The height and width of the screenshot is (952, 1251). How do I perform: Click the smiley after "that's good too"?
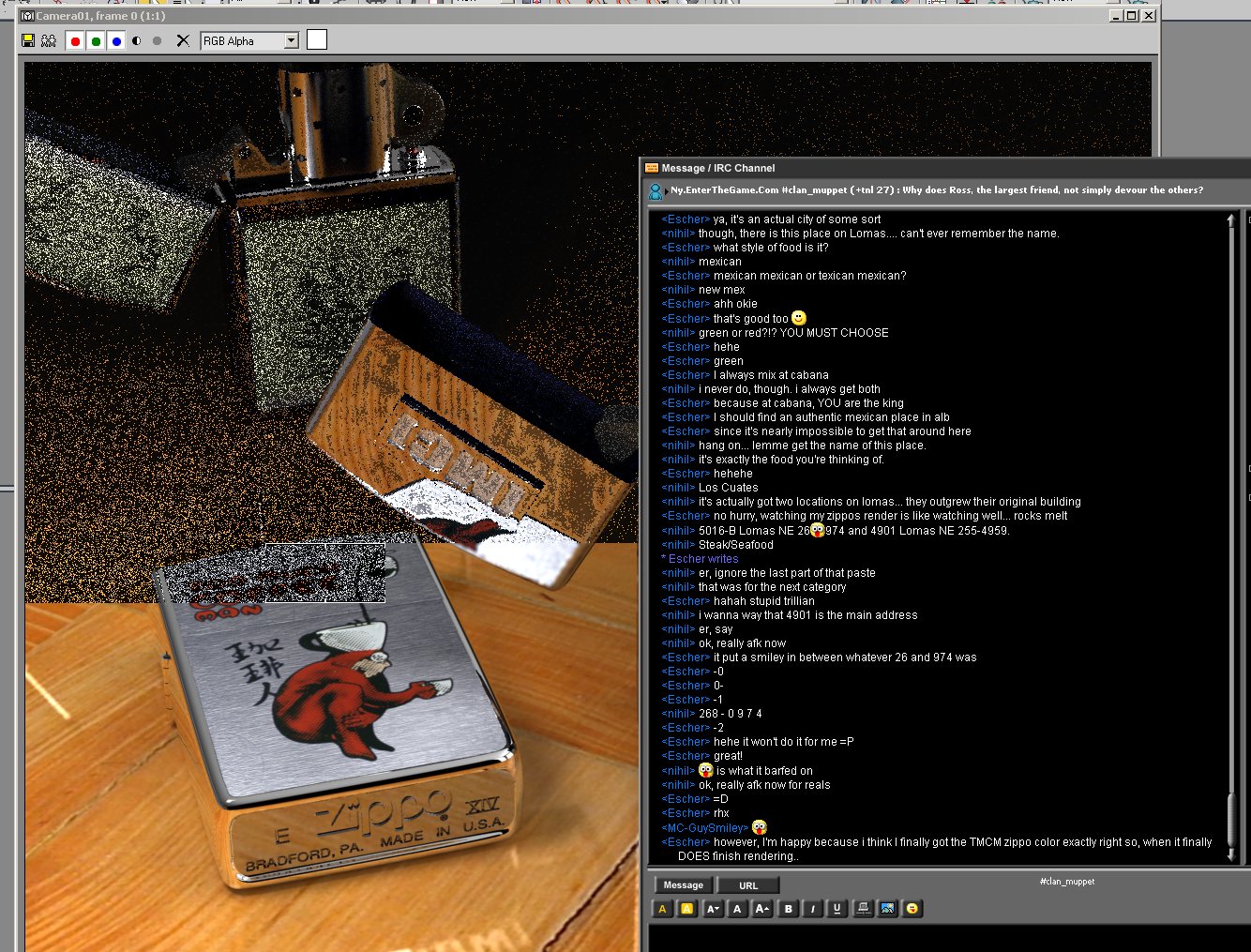click(x=799, y=318)
